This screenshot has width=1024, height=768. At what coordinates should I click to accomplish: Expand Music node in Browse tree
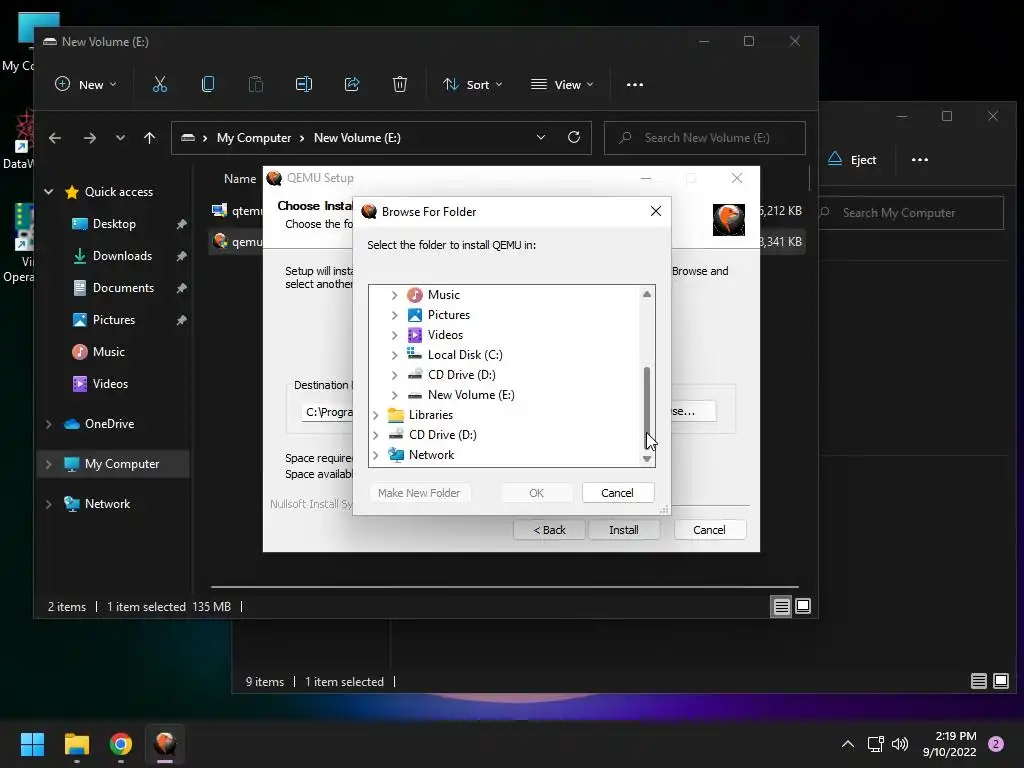coord(394,295)
